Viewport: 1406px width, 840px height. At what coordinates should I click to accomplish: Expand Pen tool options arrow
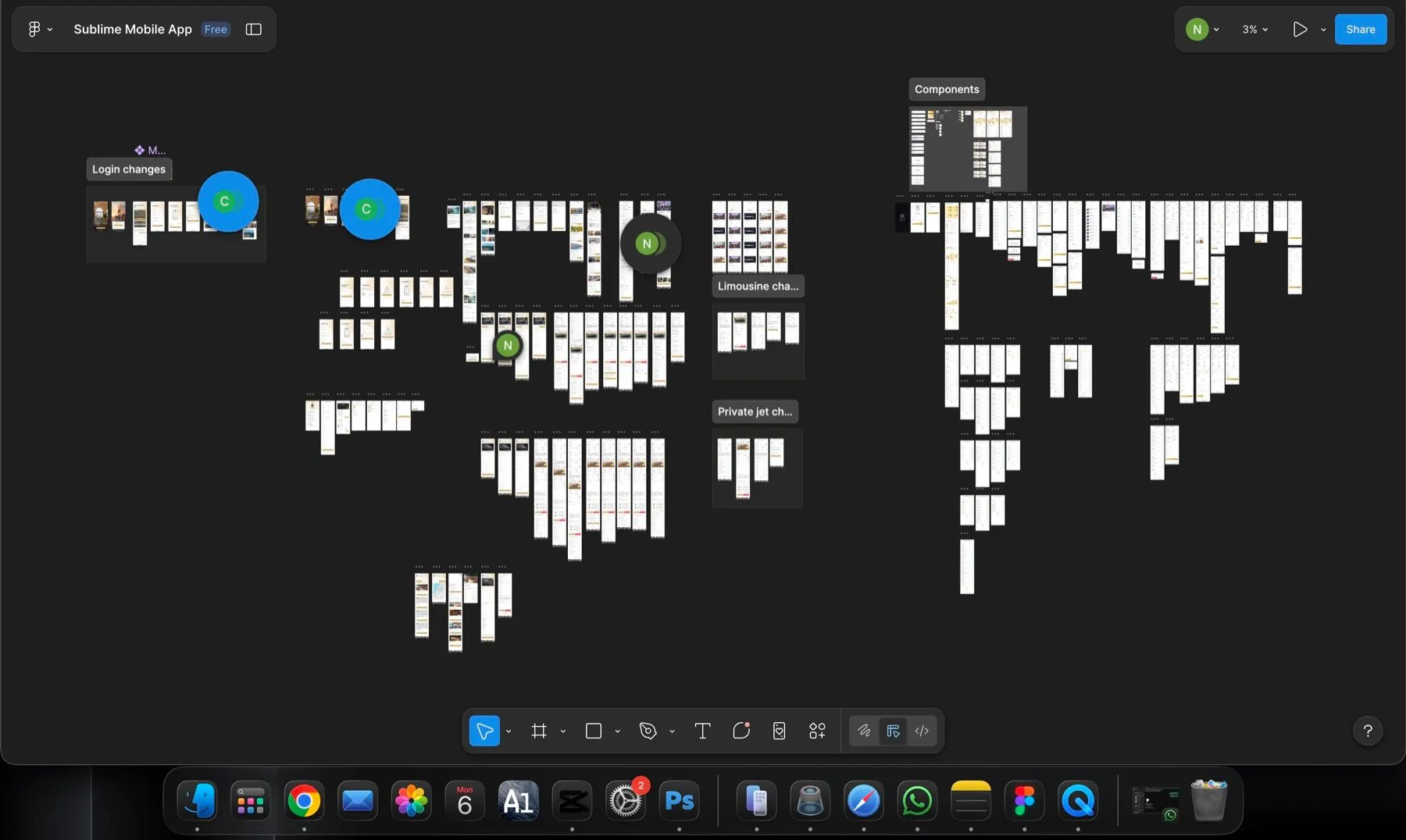(x=672, y=731)
